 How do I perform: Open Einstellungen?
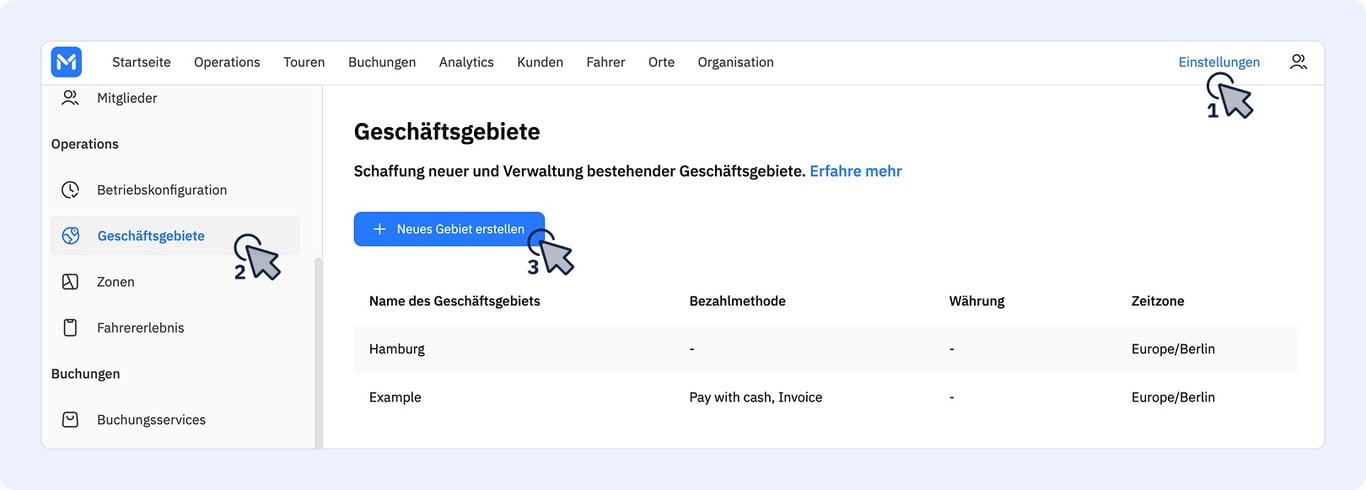click(1219, 62)
